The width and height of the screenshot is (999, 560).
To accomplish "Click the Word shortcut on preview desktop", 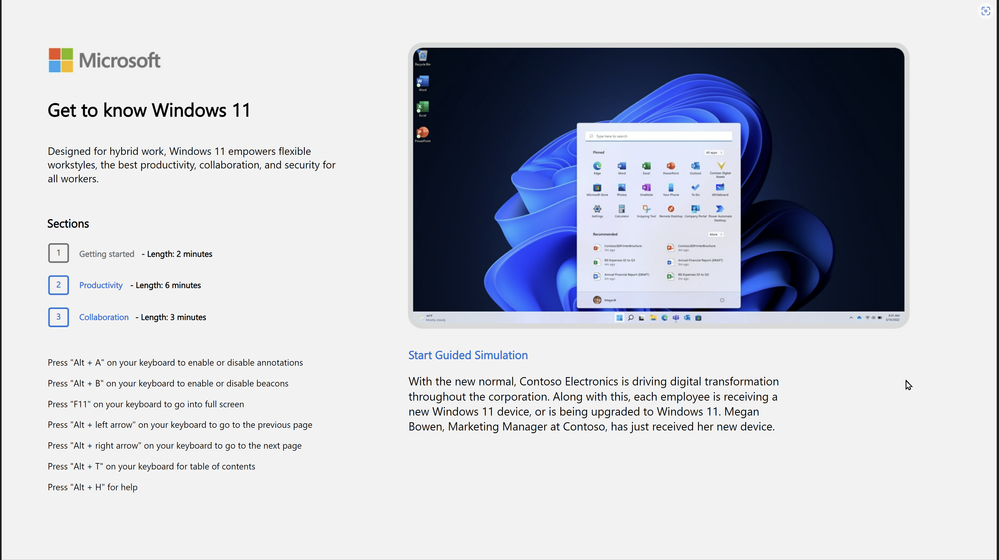I will [422, 82].
